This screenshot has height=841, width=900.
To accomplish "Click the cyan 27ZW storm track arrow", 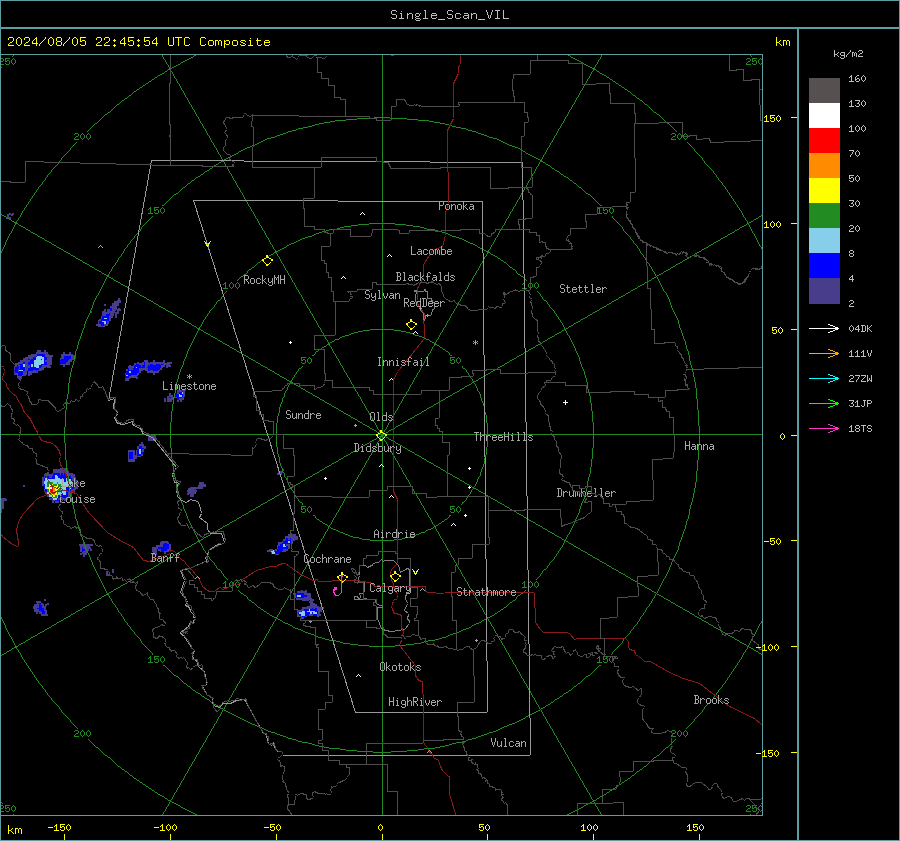I will (824, 378).
